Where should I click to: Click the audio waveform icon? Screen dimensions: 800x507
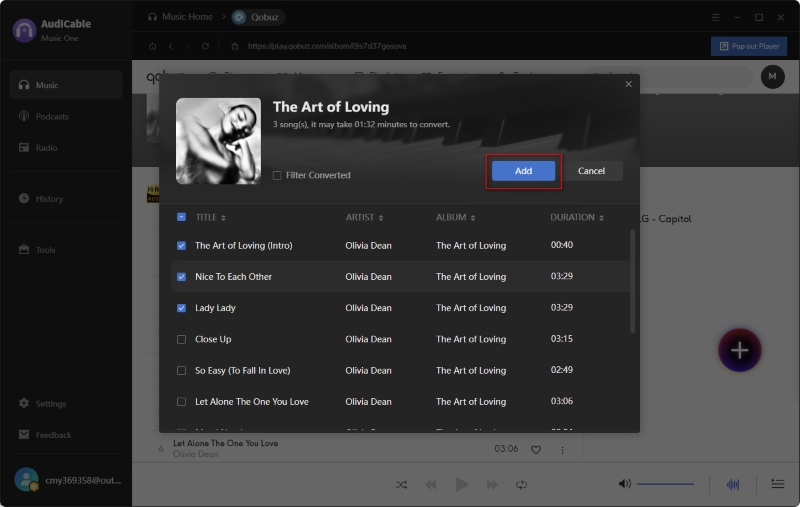733,484
